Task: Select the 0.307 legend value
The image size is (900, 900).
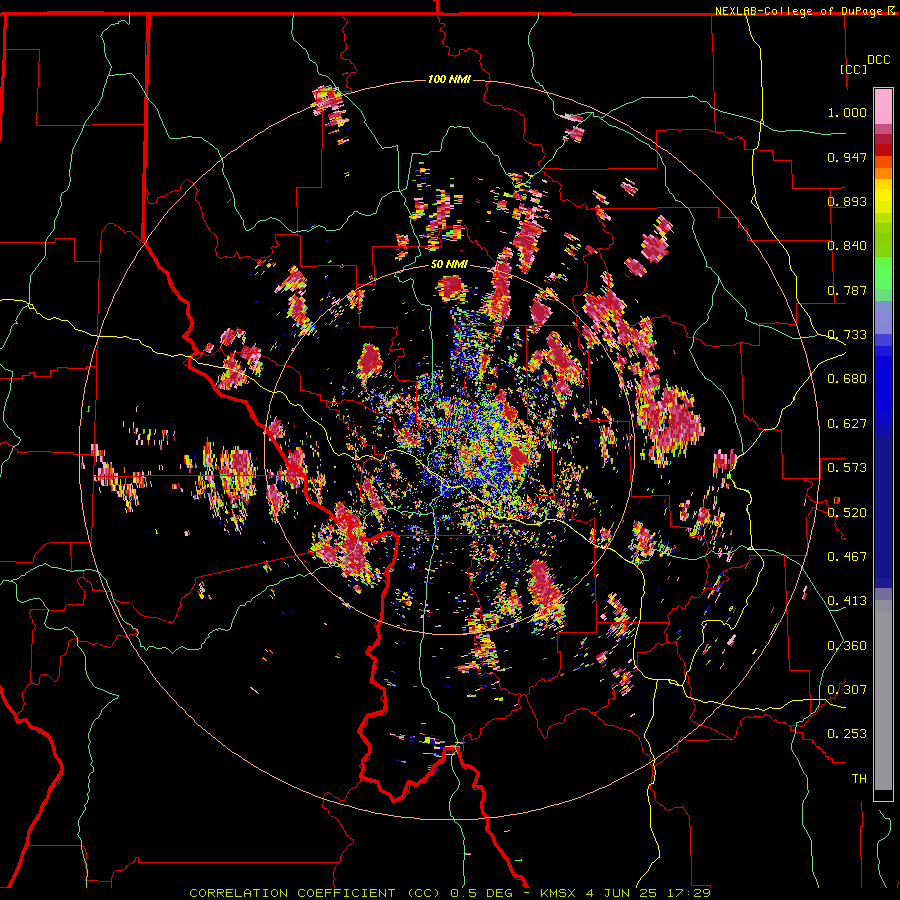Action: 847,690
